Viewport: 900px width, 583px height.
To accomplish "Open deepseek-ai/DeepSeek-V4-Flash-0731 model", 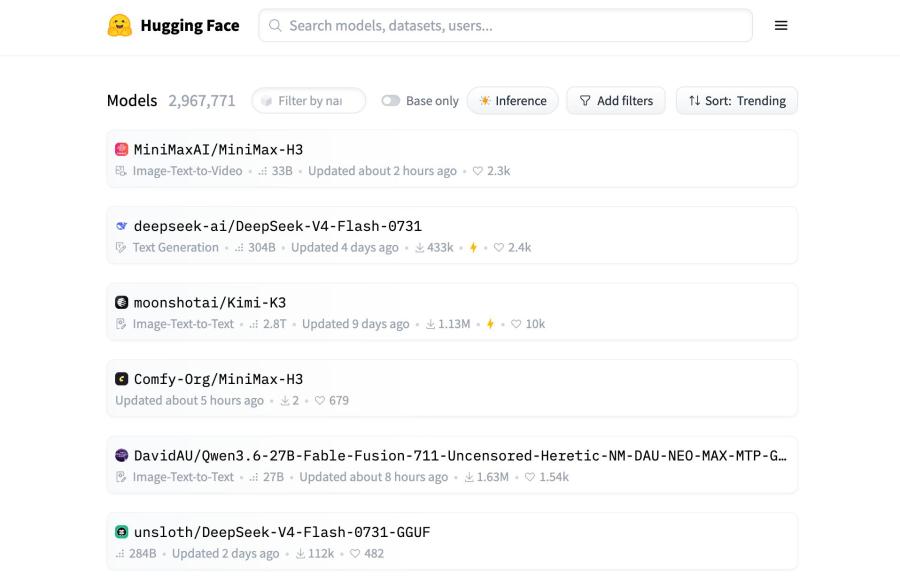I will tap(277, 226).
